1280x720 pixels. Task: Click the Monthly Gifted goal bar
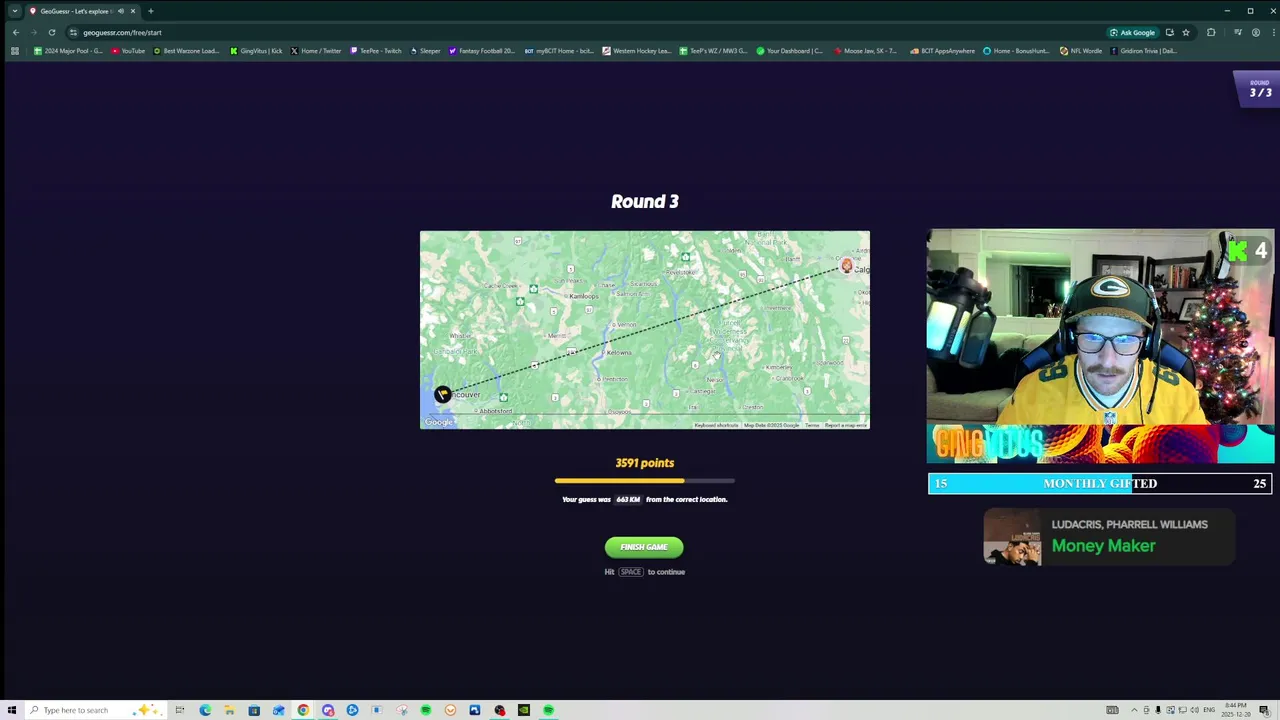(1100, 484)
